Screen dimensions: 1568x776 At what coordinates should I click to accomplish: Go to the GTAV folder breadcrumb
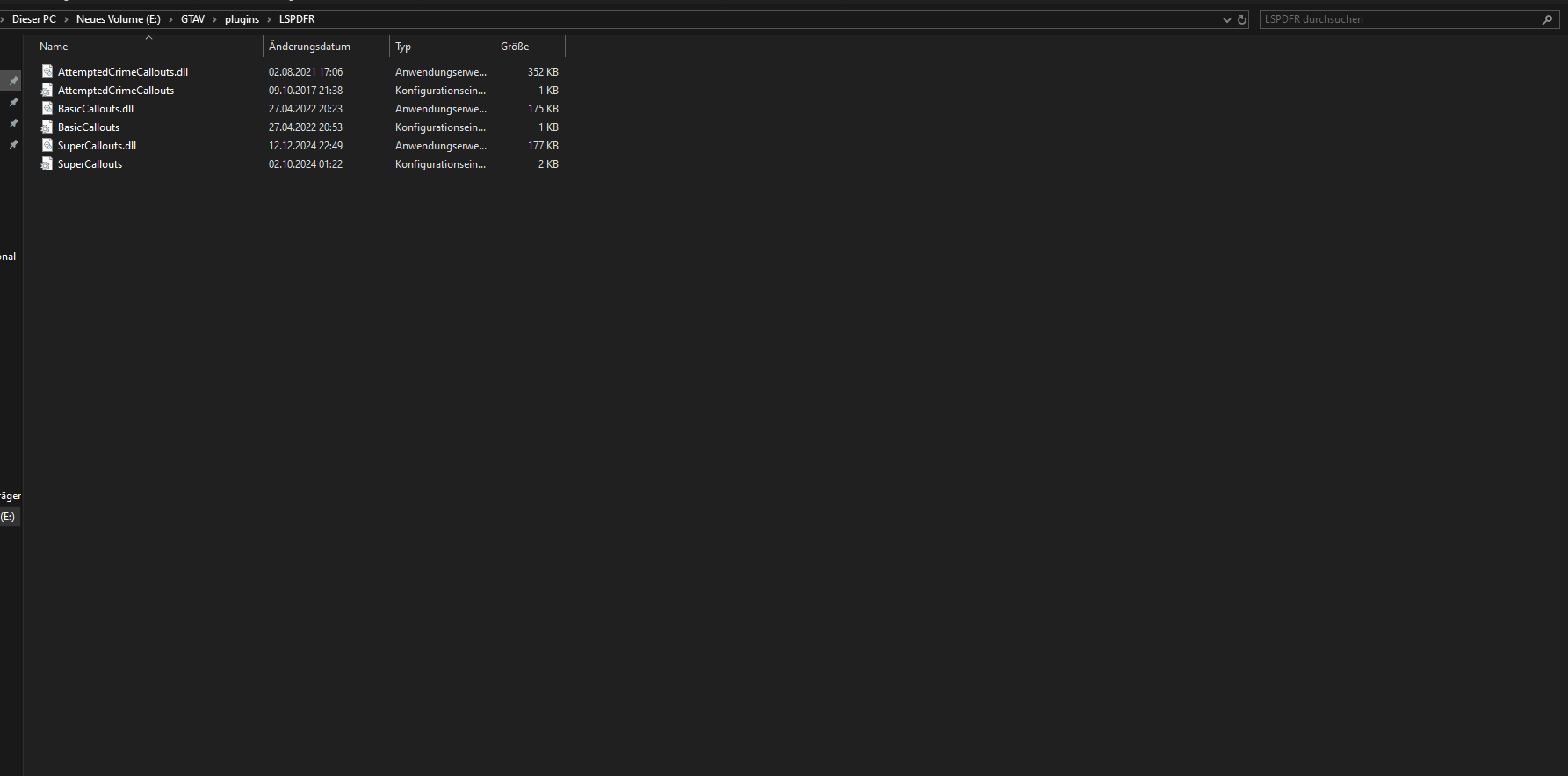[x=192, y=19]
